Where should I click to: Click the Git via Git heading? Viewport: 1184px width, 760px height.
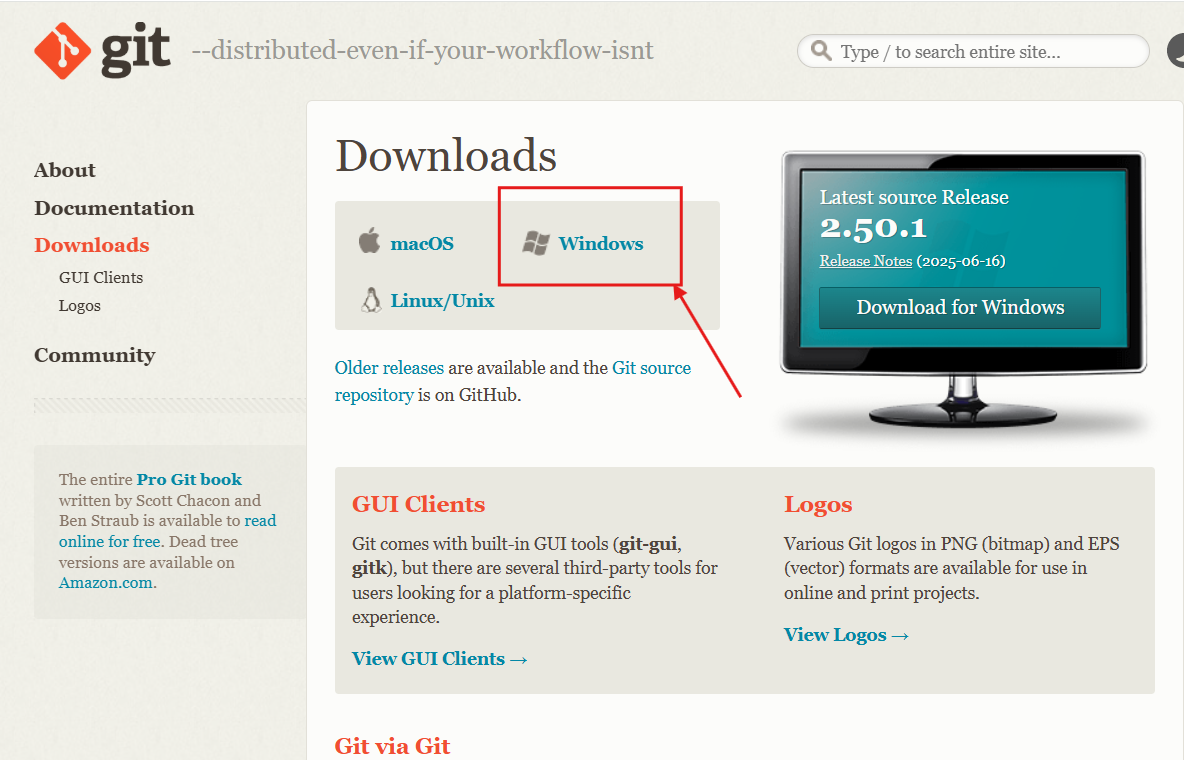pyautogui.click(x=393, y=746)
